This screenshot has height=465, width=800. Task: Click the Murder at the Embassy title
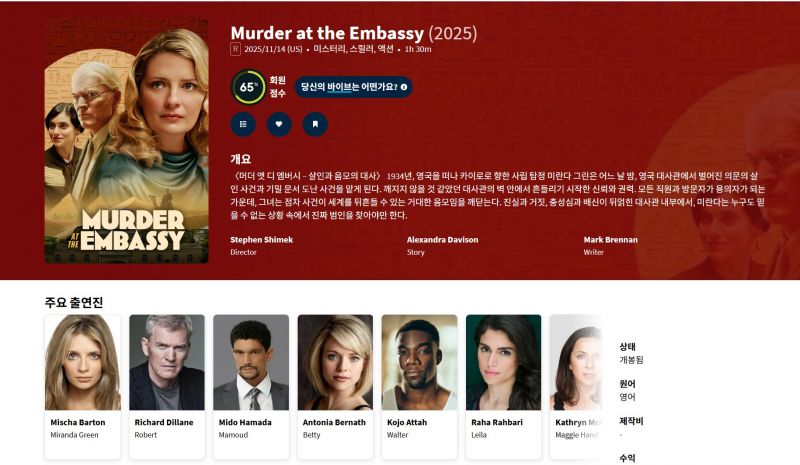[x=327, y=33]
